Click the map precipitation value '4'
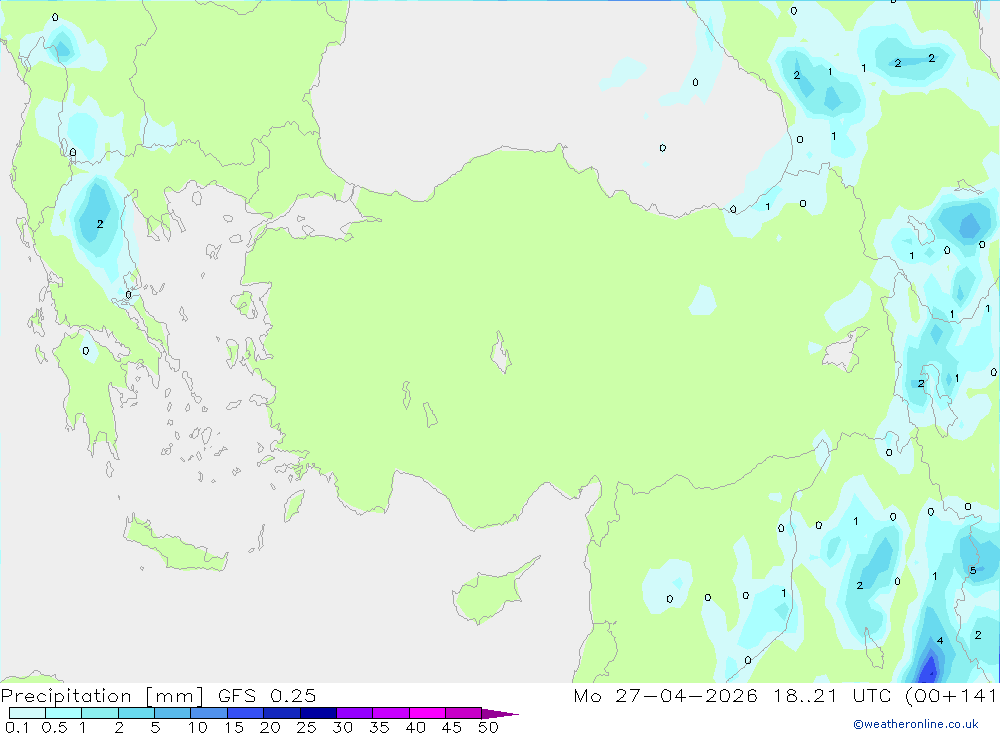Image resolution: width=1000 pixels, height=733 pixels. pos(939,640)
